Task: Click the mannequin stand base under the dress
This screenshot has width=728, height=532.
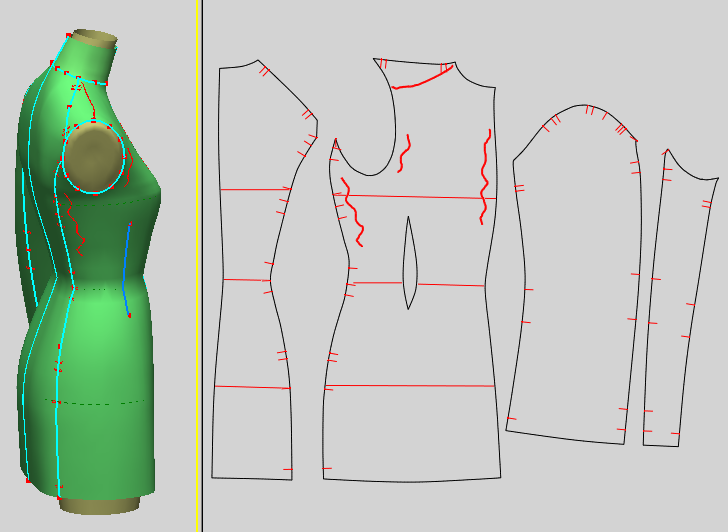Action: (100, 505)
